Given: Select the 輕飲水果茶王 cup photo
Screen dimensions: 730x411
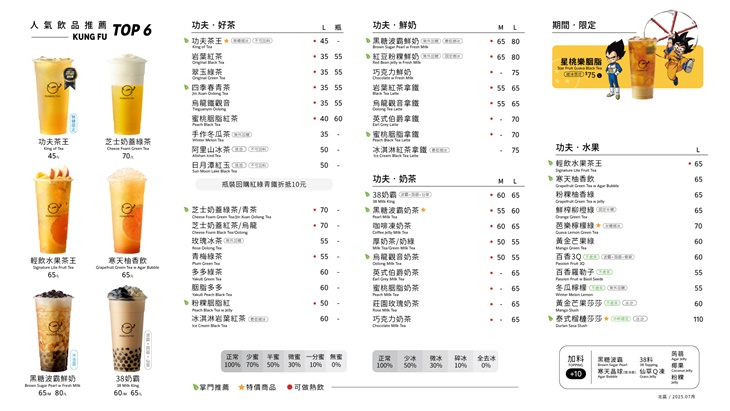Looking at the screenshot, I should click(53, 210).
